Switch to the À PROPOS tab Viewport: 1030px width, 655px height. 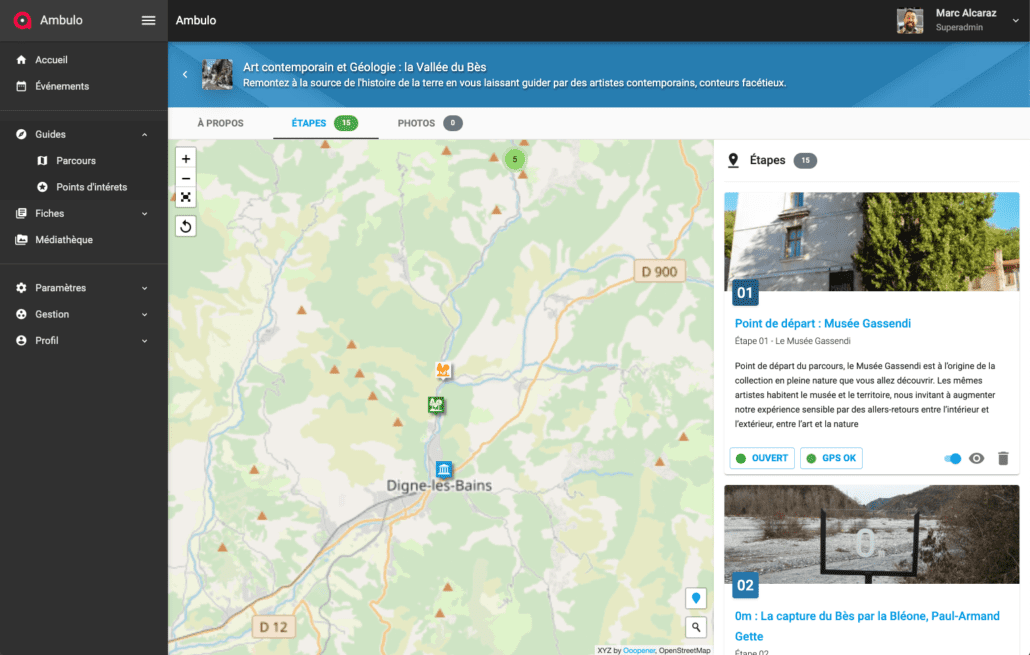221,123
